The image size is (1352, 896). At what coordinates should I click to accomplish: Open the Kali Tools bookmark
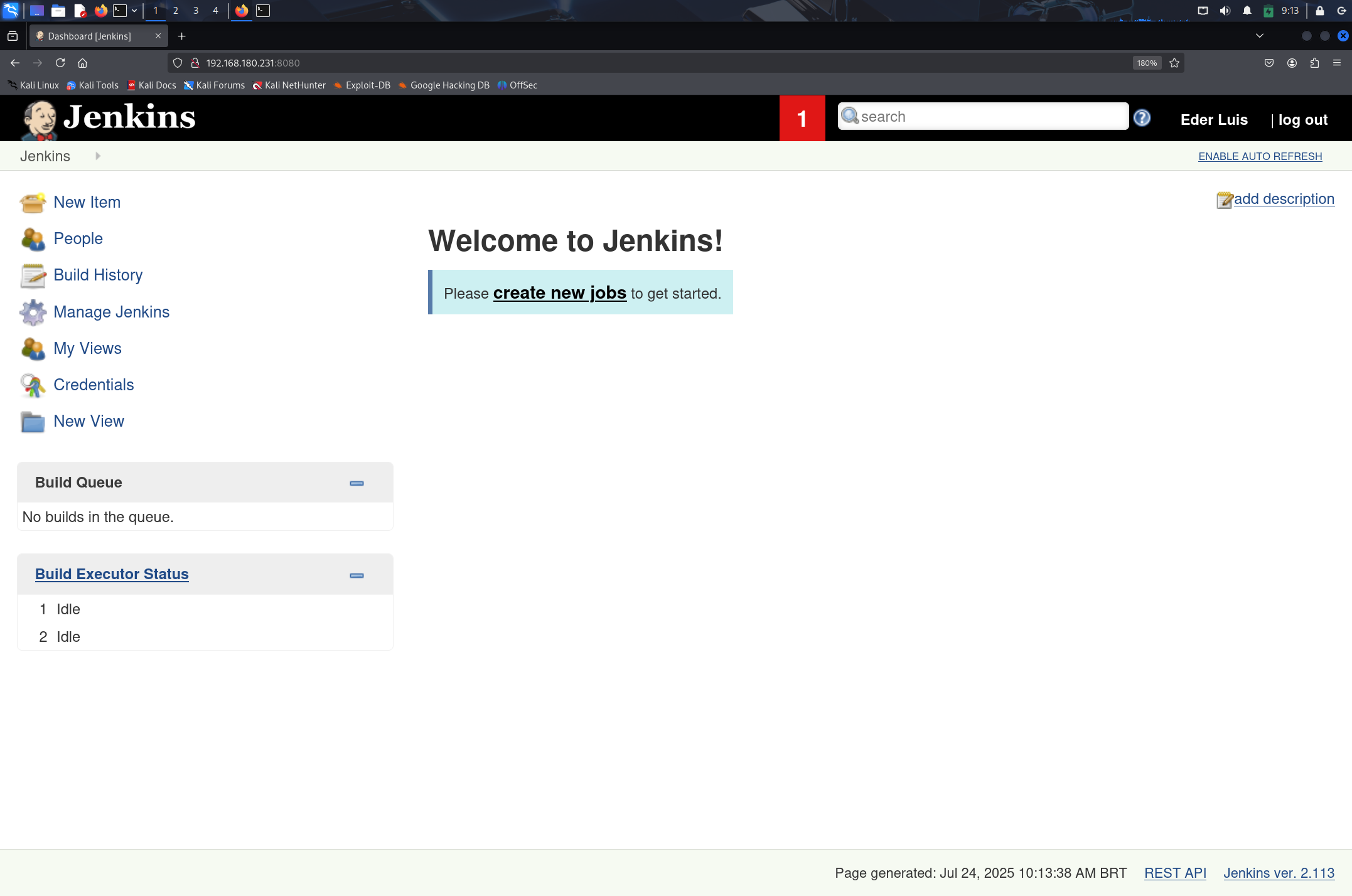click(93, 85)
